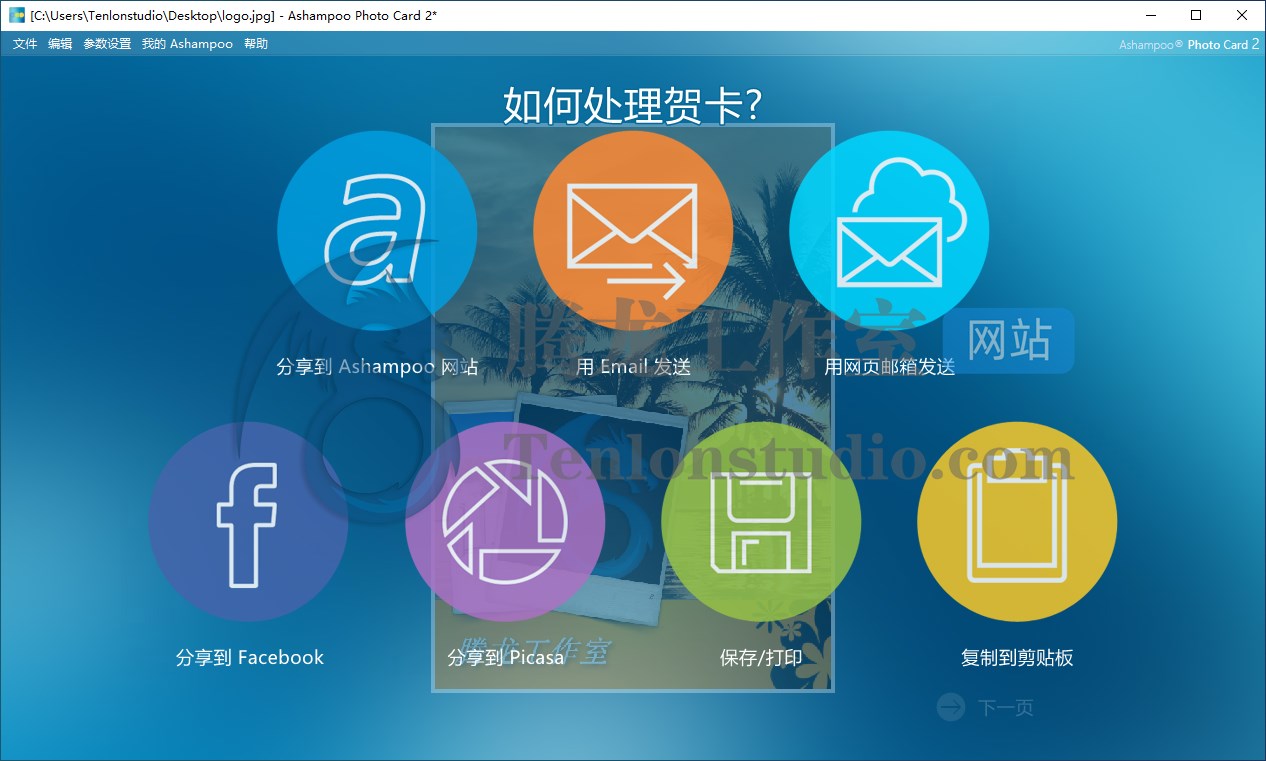Choose the purple Picasa share icon
This screenshot has height=761, width=1266.
point(505,521)
